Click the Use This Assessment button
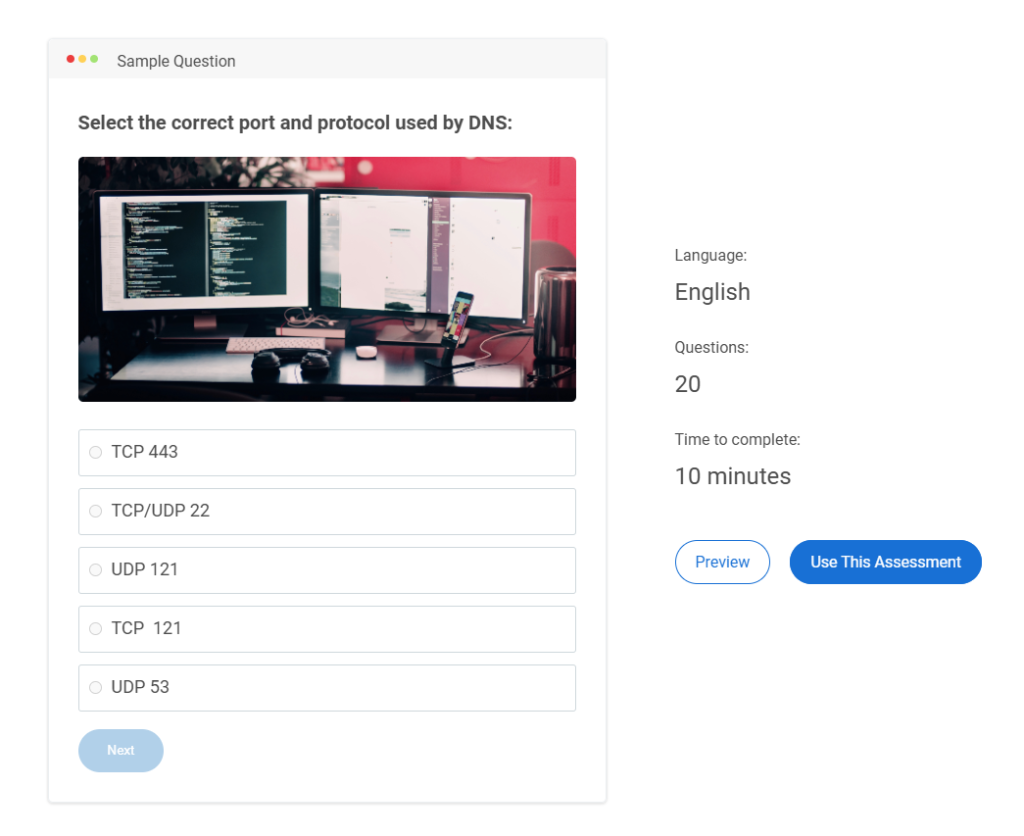The width and height of the screenshot is (1024, 836). (x=885, y=562)
